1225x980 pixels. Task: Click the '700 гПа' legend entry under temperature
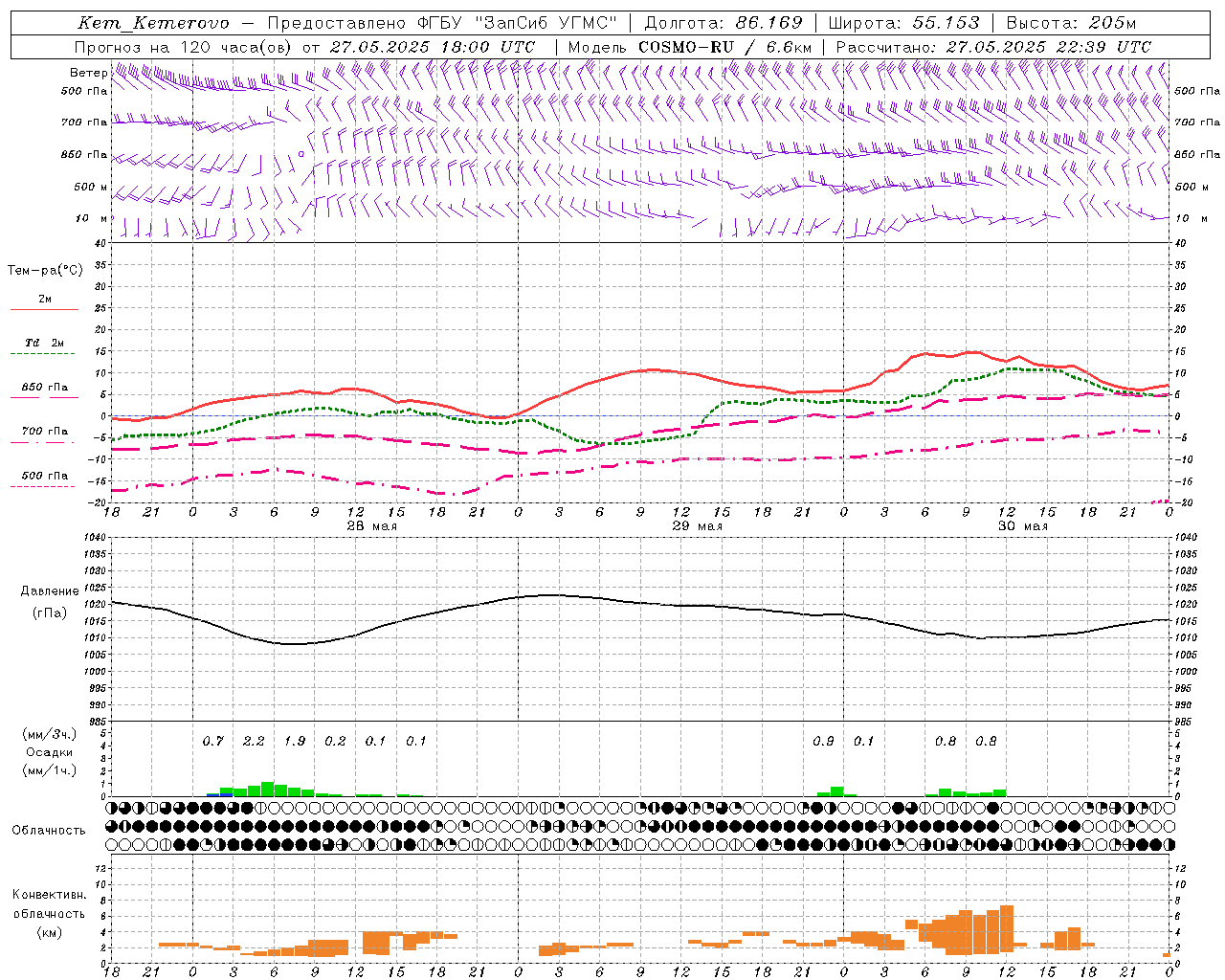pyautogui.click(x=44, y=431)
